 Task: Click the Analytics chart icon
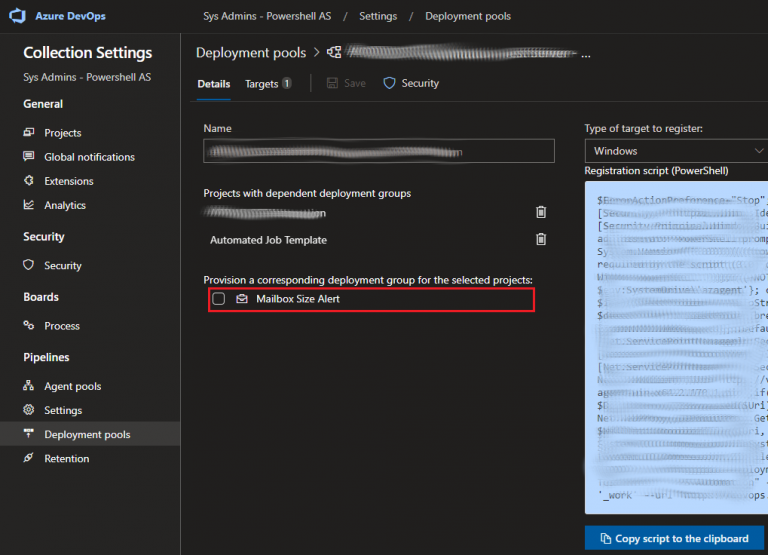coord(29,204)
